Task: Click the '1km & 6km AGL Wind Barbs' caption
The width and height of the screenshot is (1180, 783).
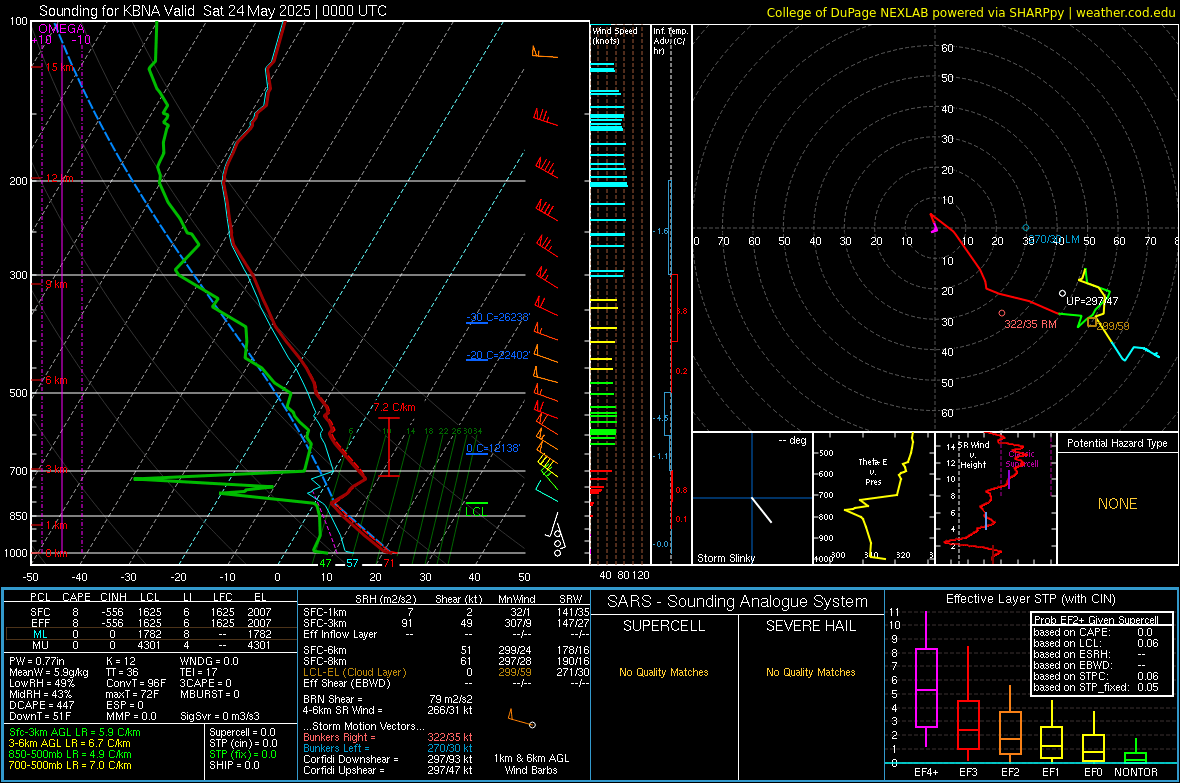Action: (x=531, y=764)
